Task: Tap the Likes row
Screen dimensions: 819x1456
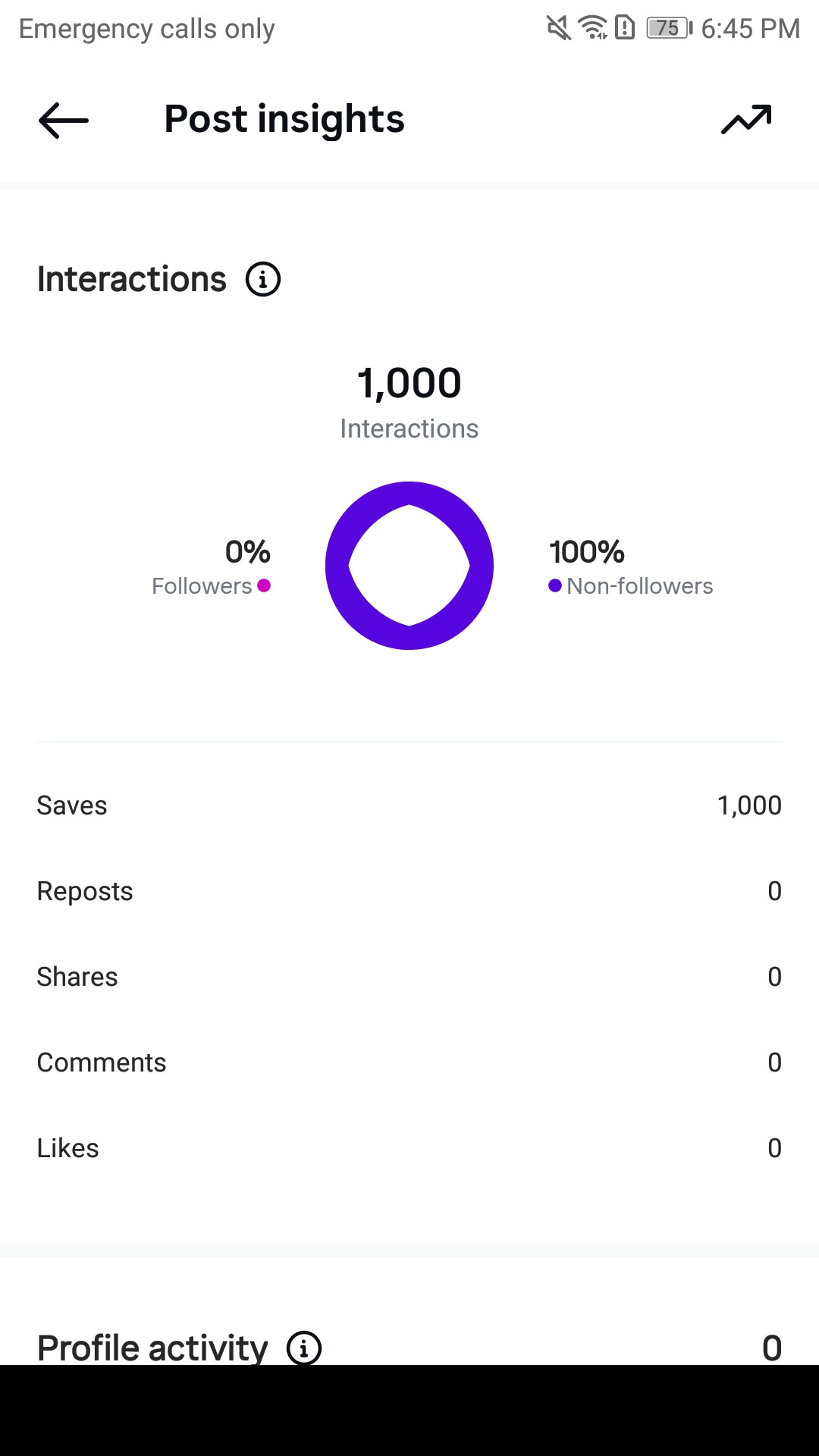Action: click(x=409, y=1148)
